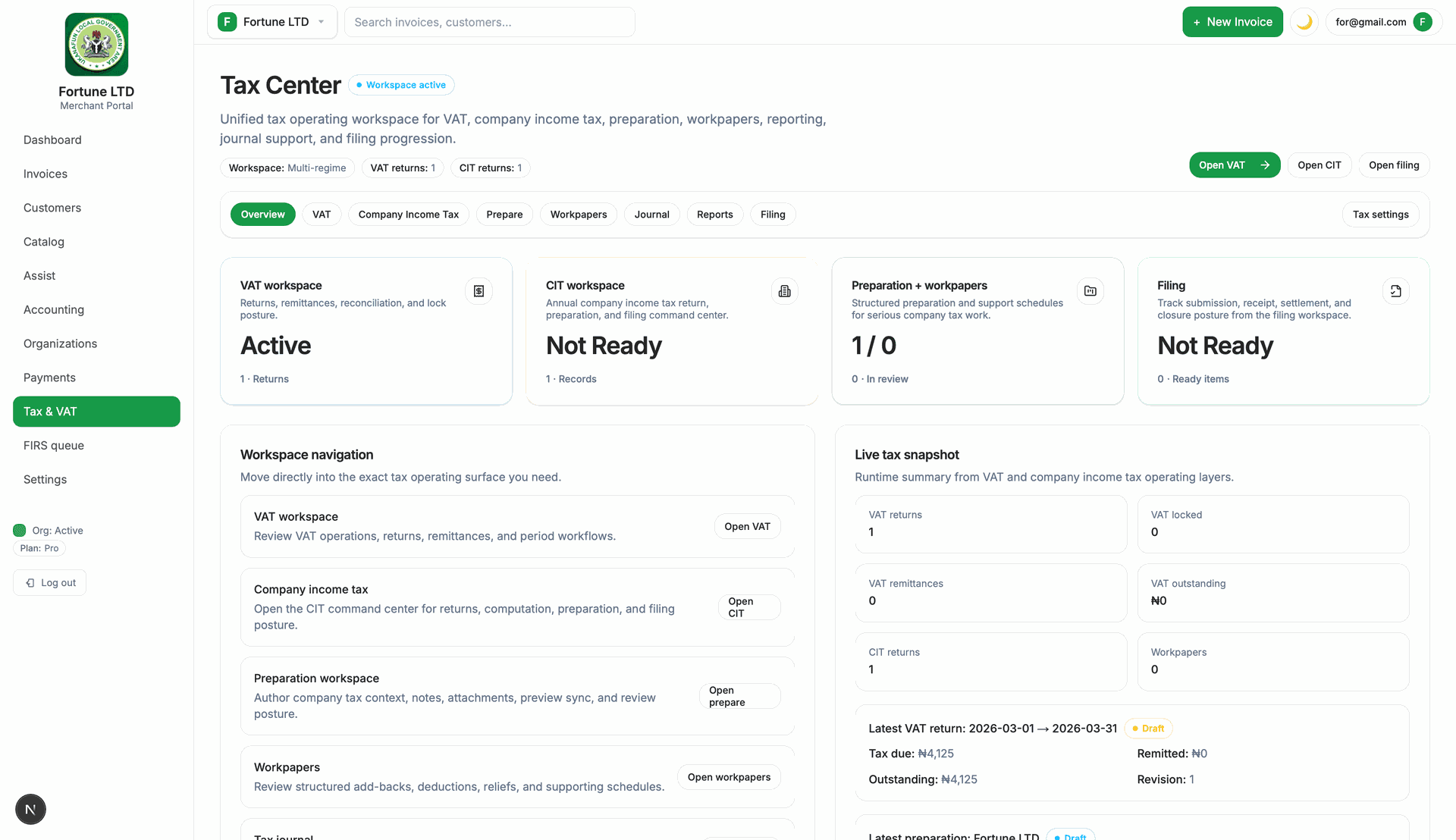Click Open CIT in Workspace navigation
The image size is (1456, 840).
pyautogui.click(x=749, y=607)
